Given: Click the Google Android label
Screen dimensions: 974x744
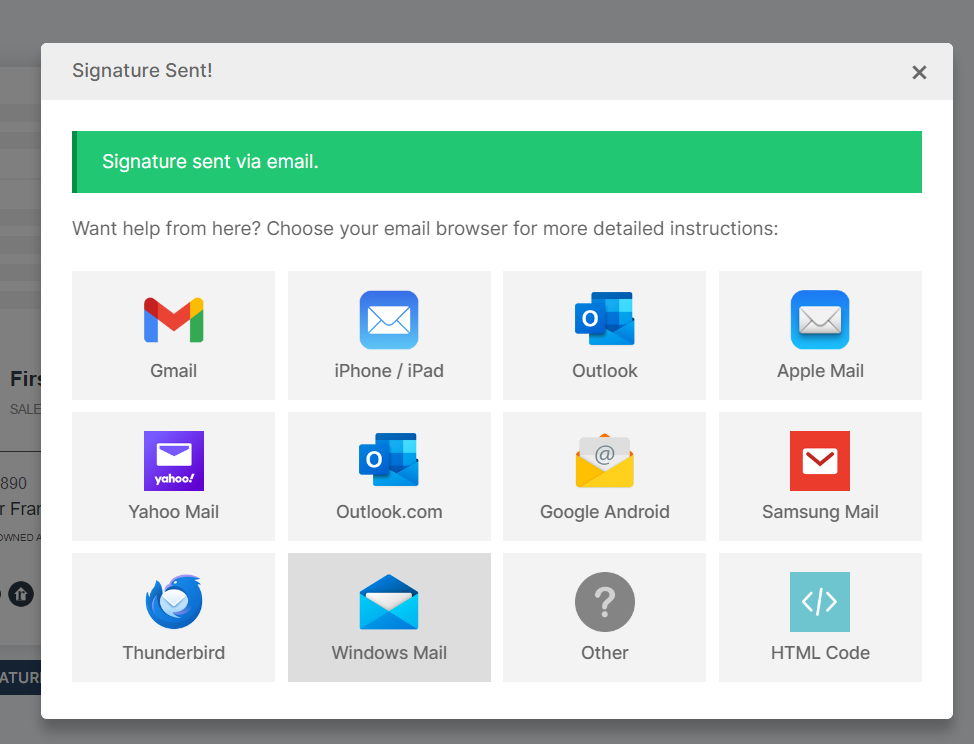Looking at the screenshot, I should coord(604,512).
